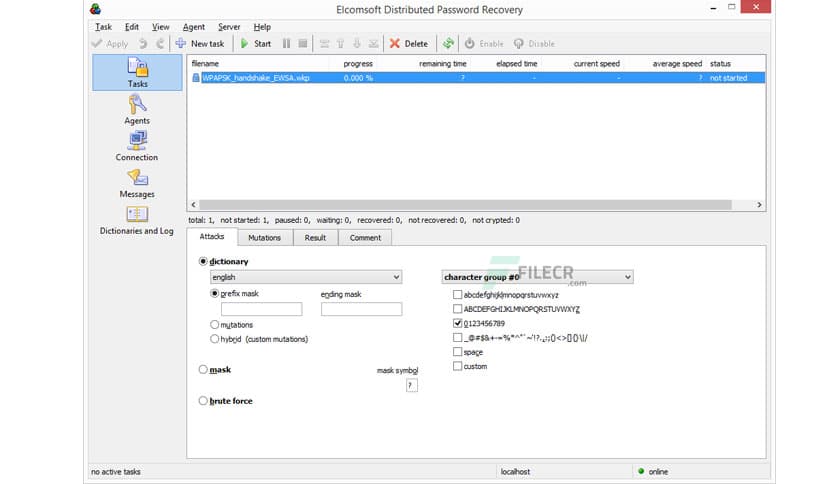Enable the custom characters checkbox
Screen dimensions: 836x484
point(457,366)
